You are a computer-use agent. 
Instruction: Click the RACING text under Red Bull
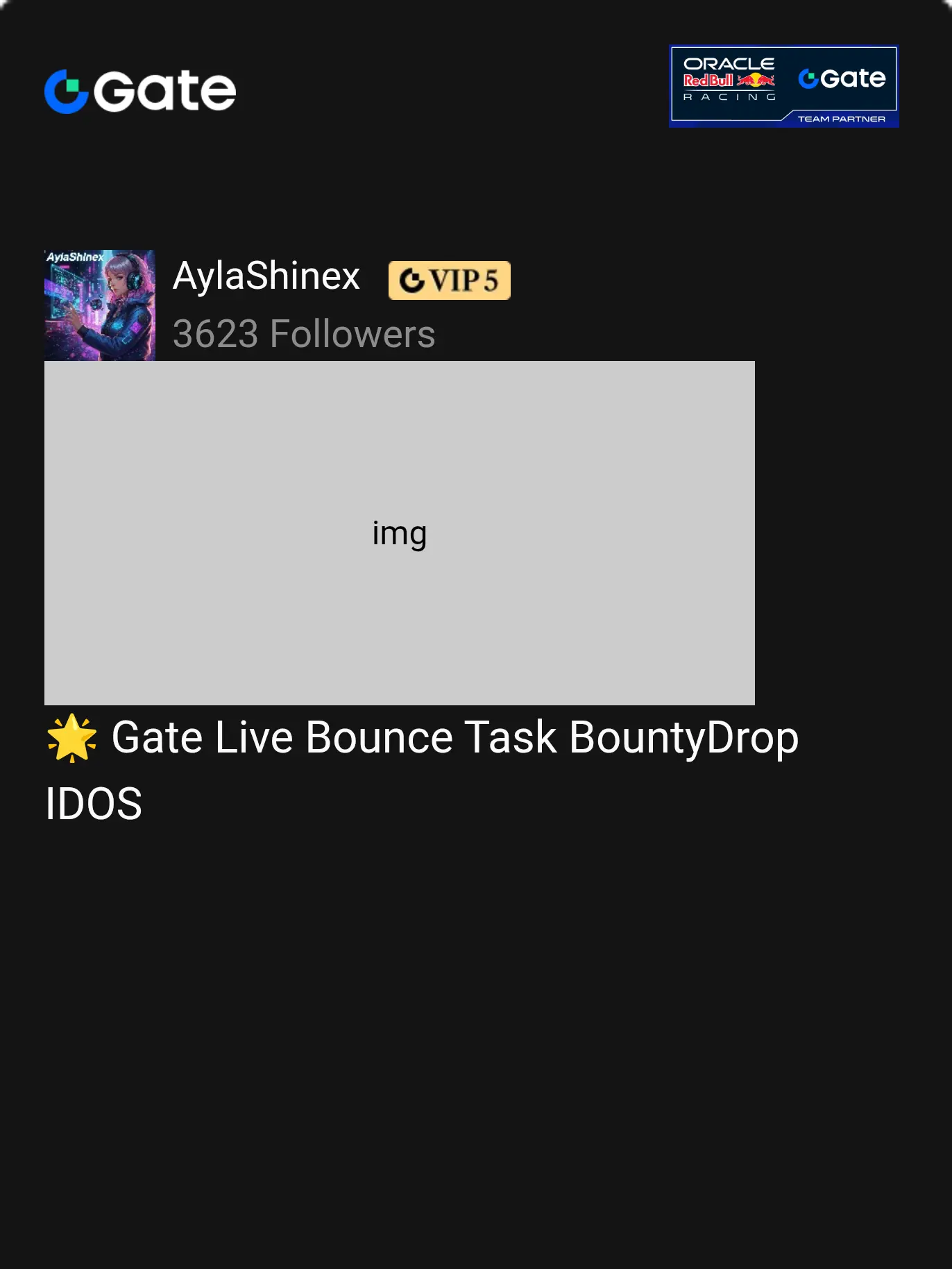pyautogui.click(x=729, y=97)
